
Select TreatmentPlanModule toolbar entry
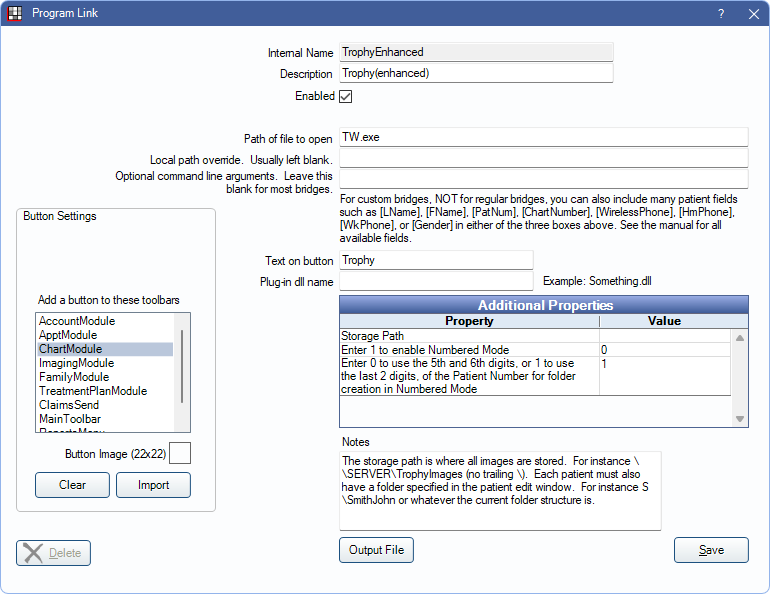[92, 391]
